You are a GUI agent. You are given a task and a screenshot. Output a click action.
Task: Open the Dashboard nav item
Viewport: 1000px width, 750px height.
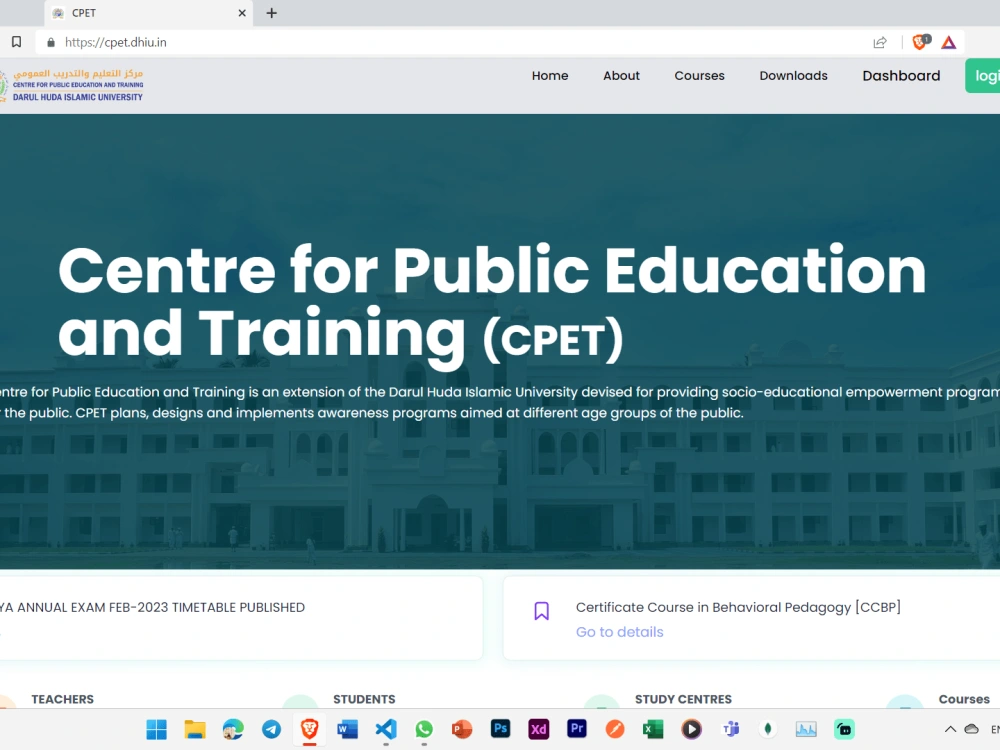click(x=901, y=75)
